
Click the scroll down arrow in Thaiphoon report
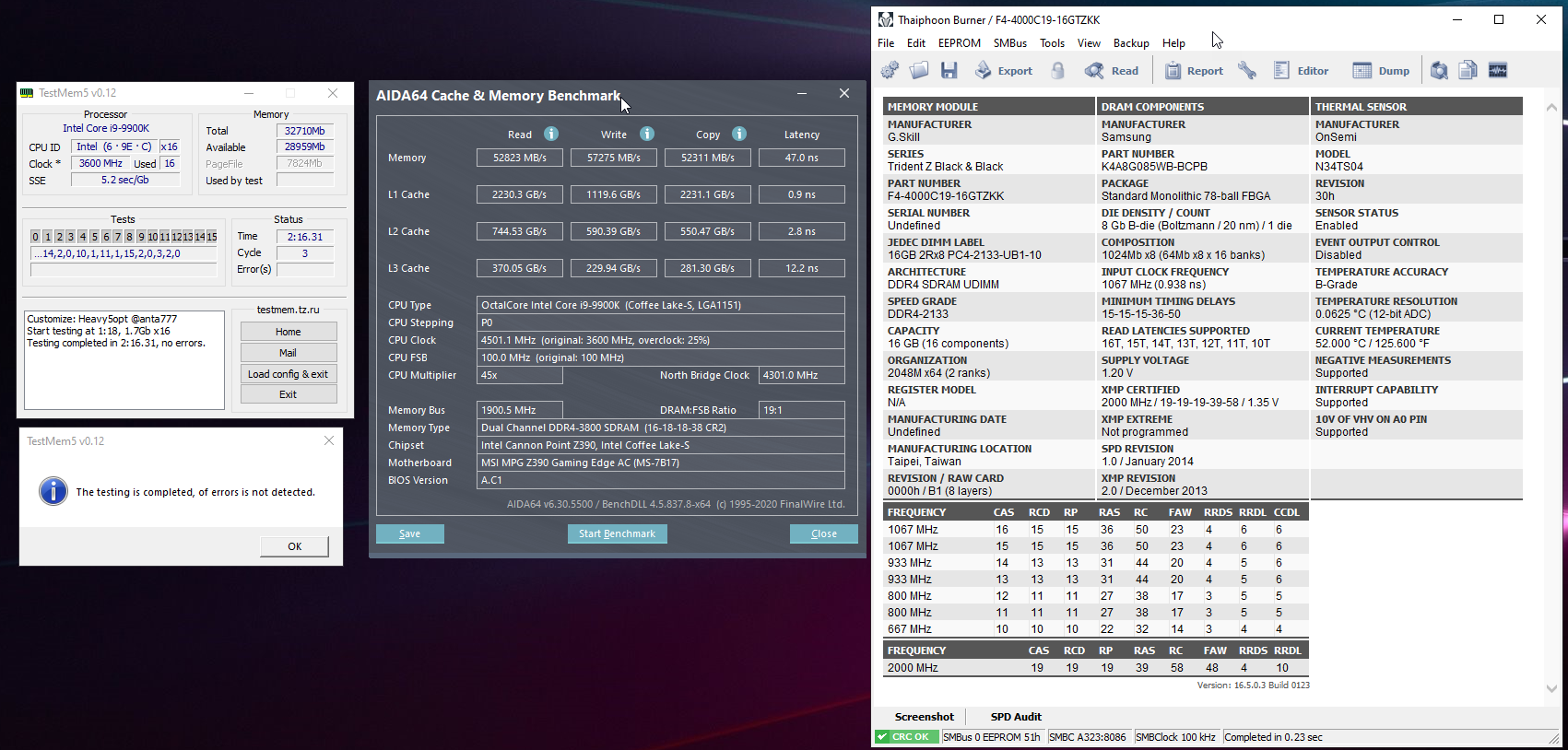[x=1550, y=688]
